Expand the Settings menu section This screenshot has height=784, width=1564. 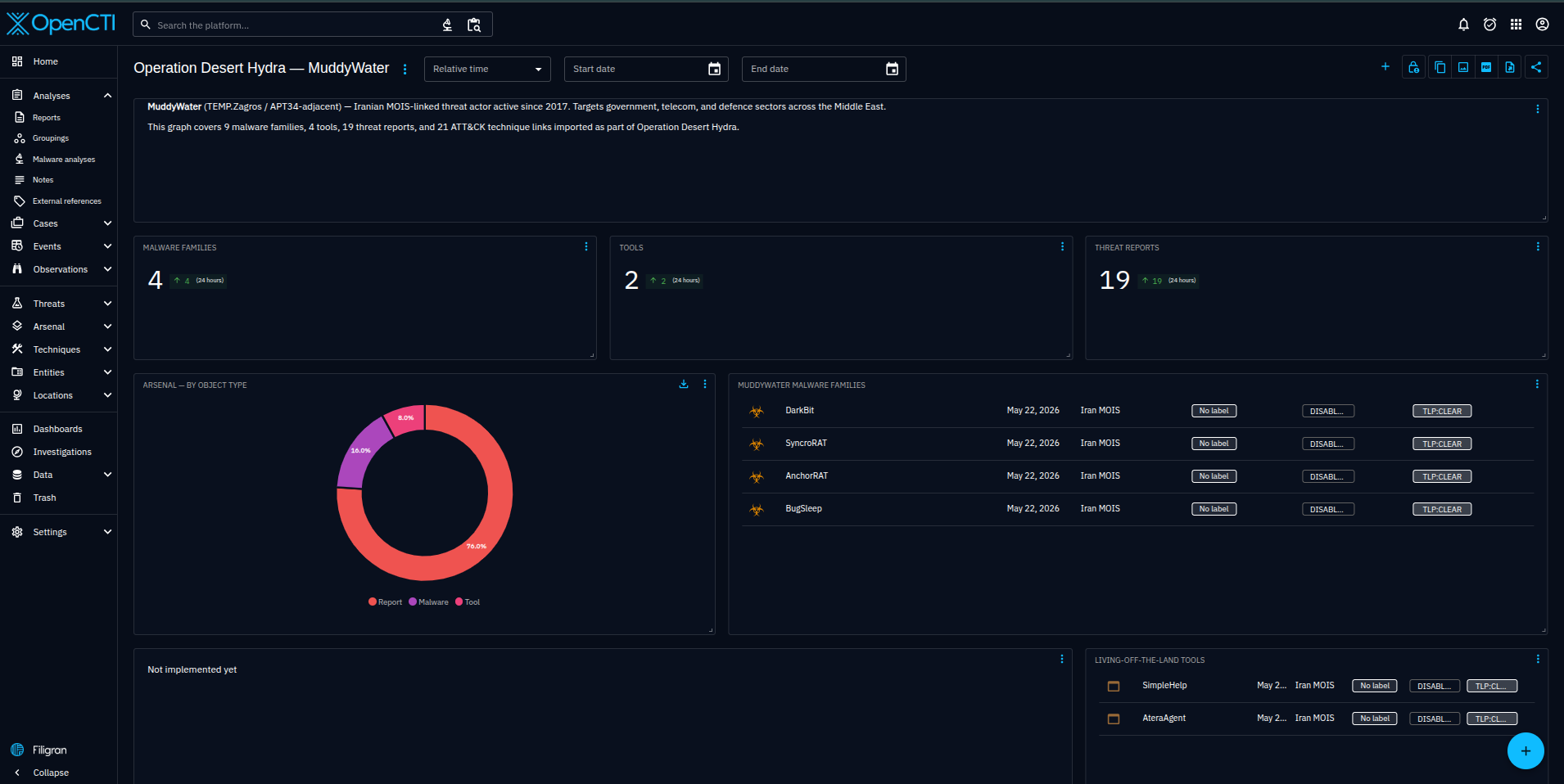107,532
